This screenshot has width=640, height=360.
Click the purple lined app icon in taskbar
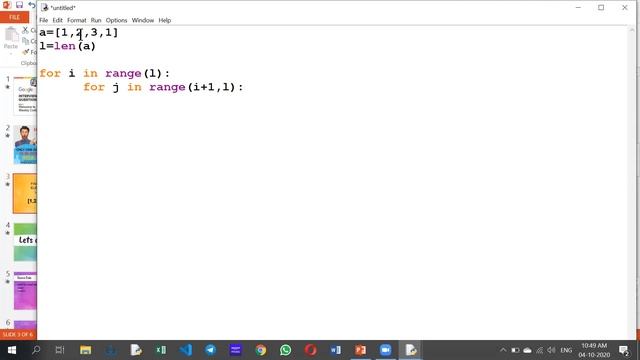[x=236, y=350]
